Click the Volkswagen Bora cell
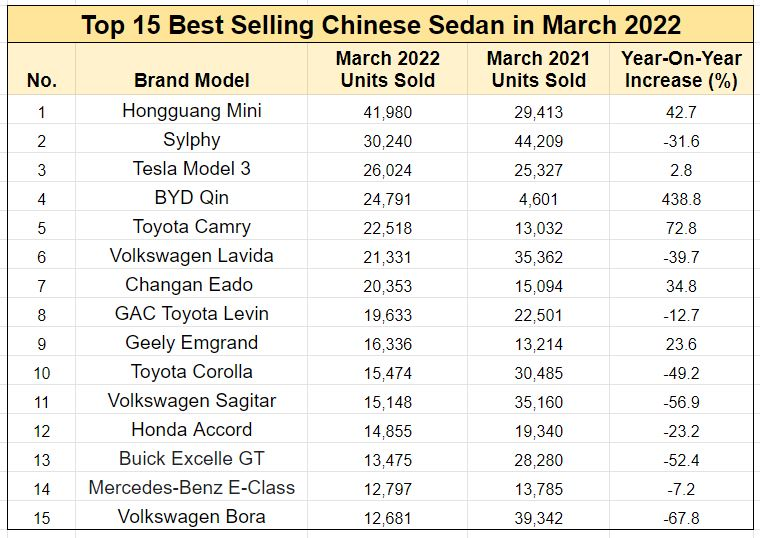760x538 pixels. tap(192, 517)
